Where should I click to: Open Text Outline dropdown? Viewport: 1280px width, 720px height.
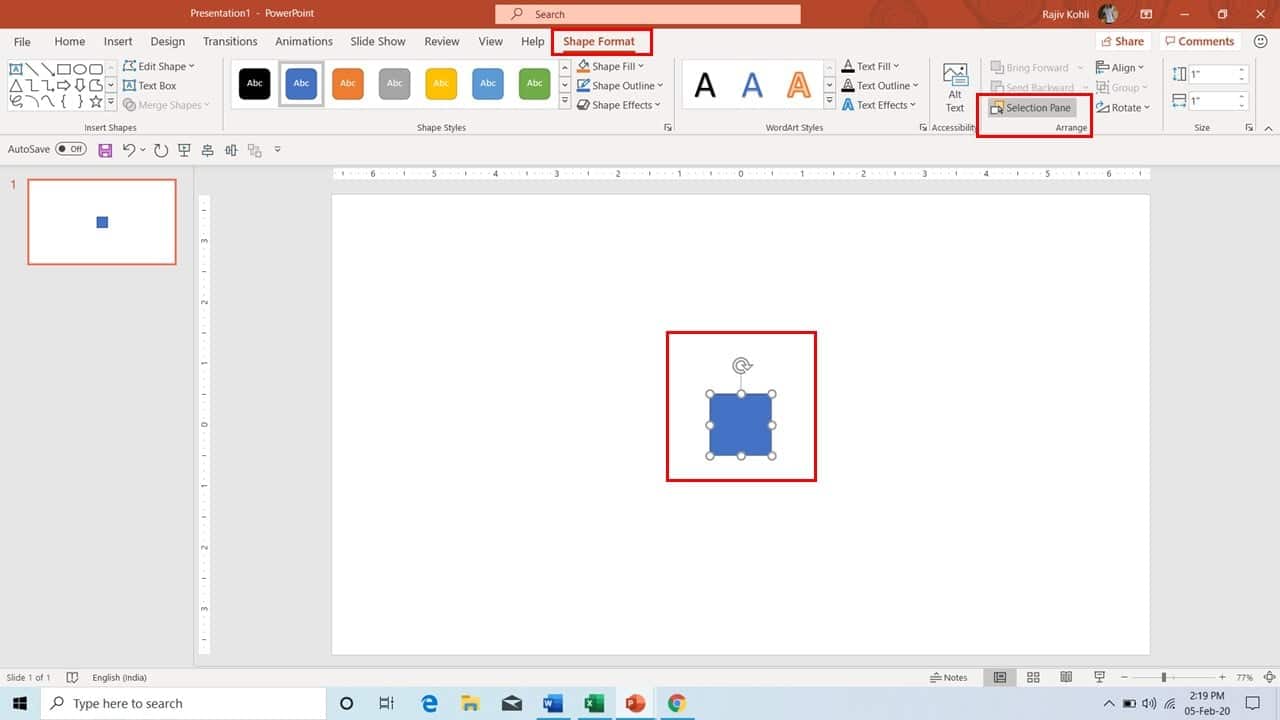click(880, 86)
